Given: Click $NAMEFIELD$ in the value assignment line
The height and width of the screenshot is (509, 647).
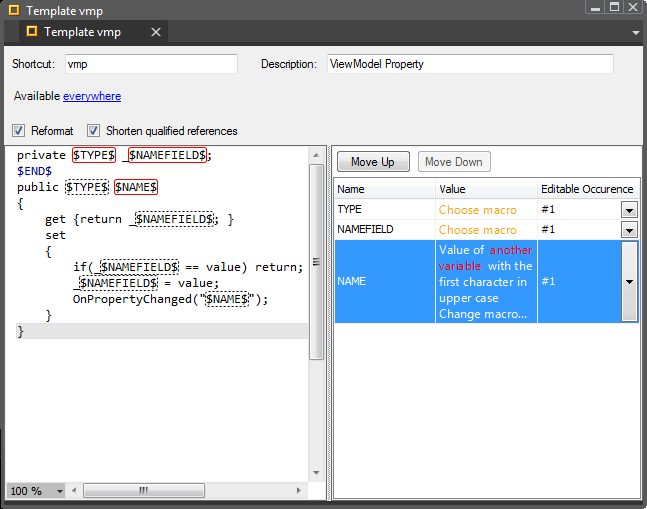Looking at the screenshot, I should [118, 283].
